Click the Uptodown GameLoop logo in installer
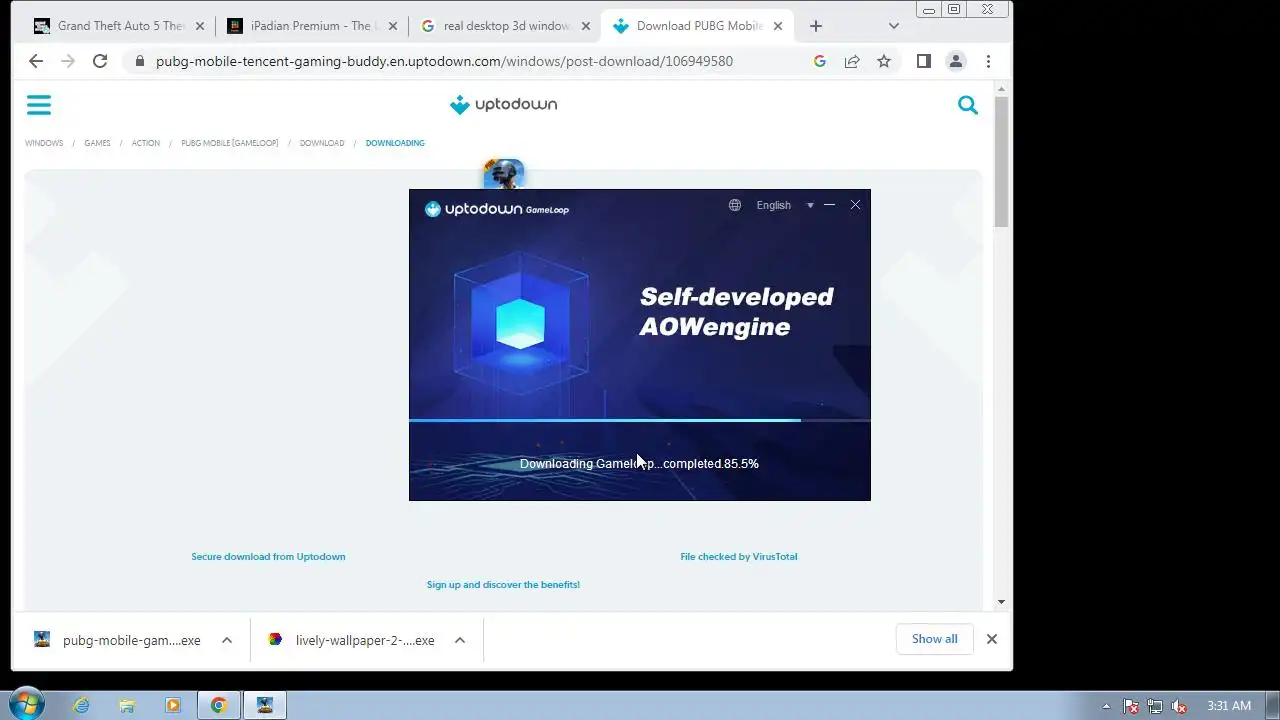1280x720 pixels. pos(497,209)
